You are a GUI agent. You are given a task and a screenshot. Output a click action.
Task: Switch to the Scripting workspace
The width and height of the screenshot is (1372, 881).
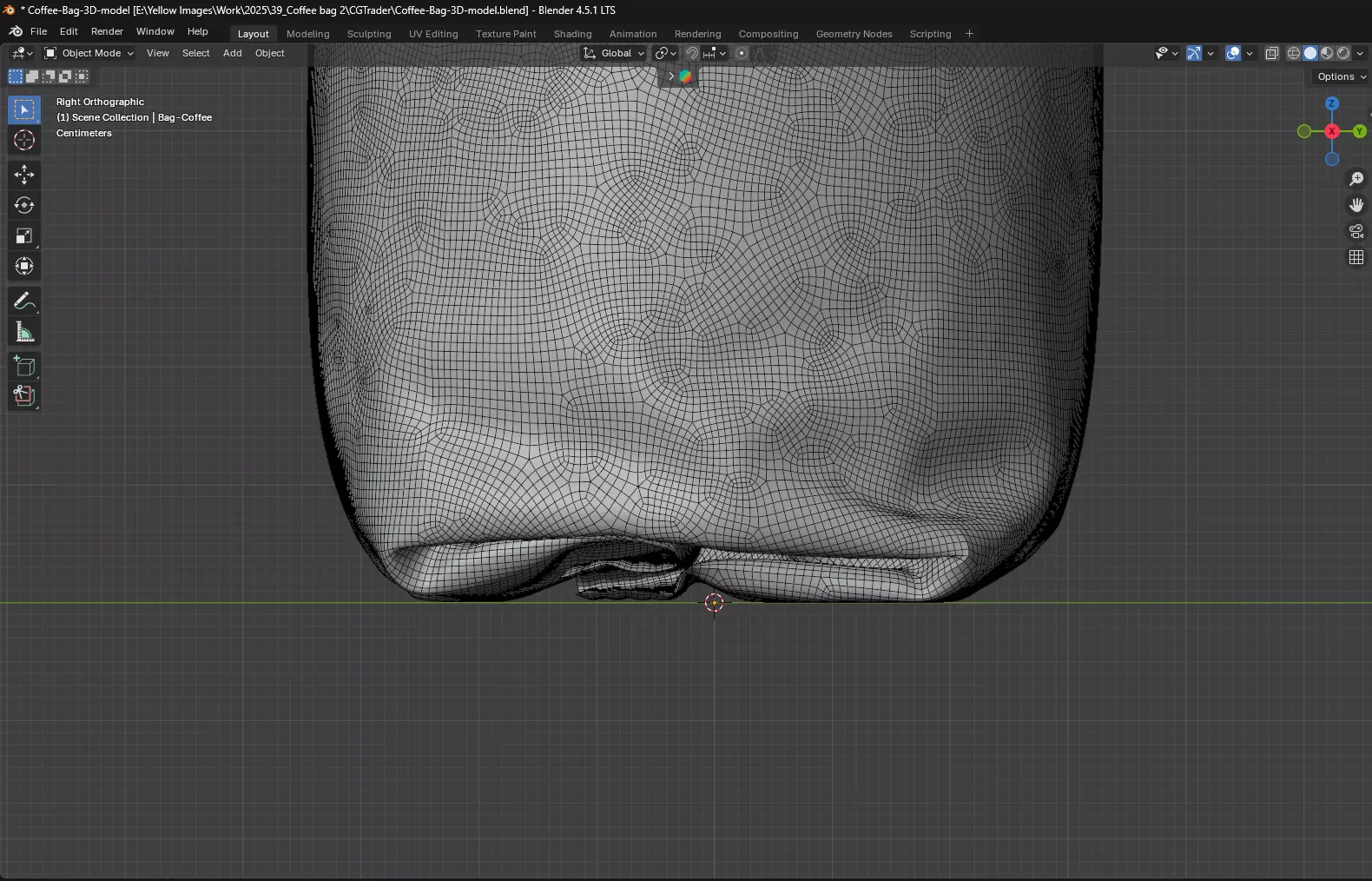(x=930, y=34)
